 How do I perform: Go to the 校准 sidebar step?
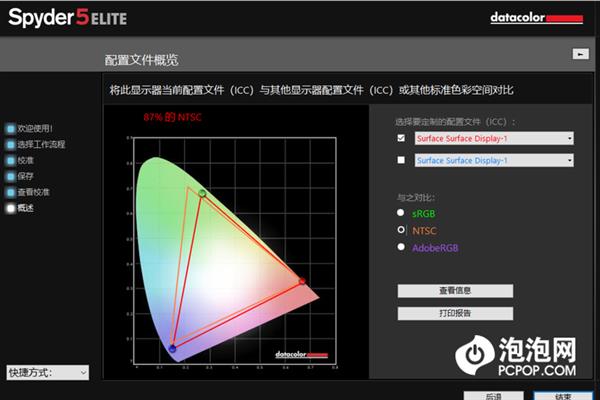(25, 160)
